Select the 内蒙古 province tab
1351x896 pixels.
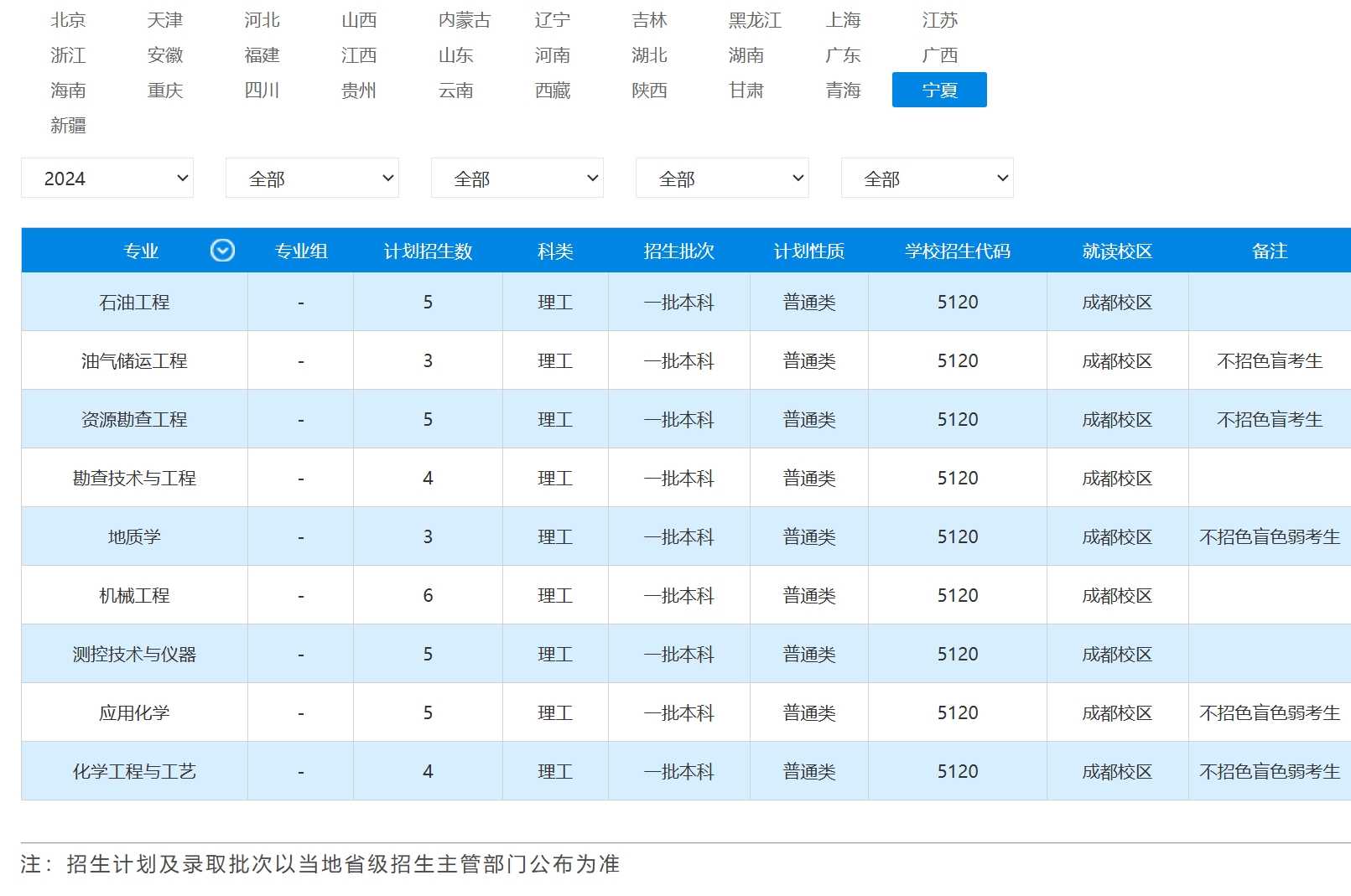[465, 20]
